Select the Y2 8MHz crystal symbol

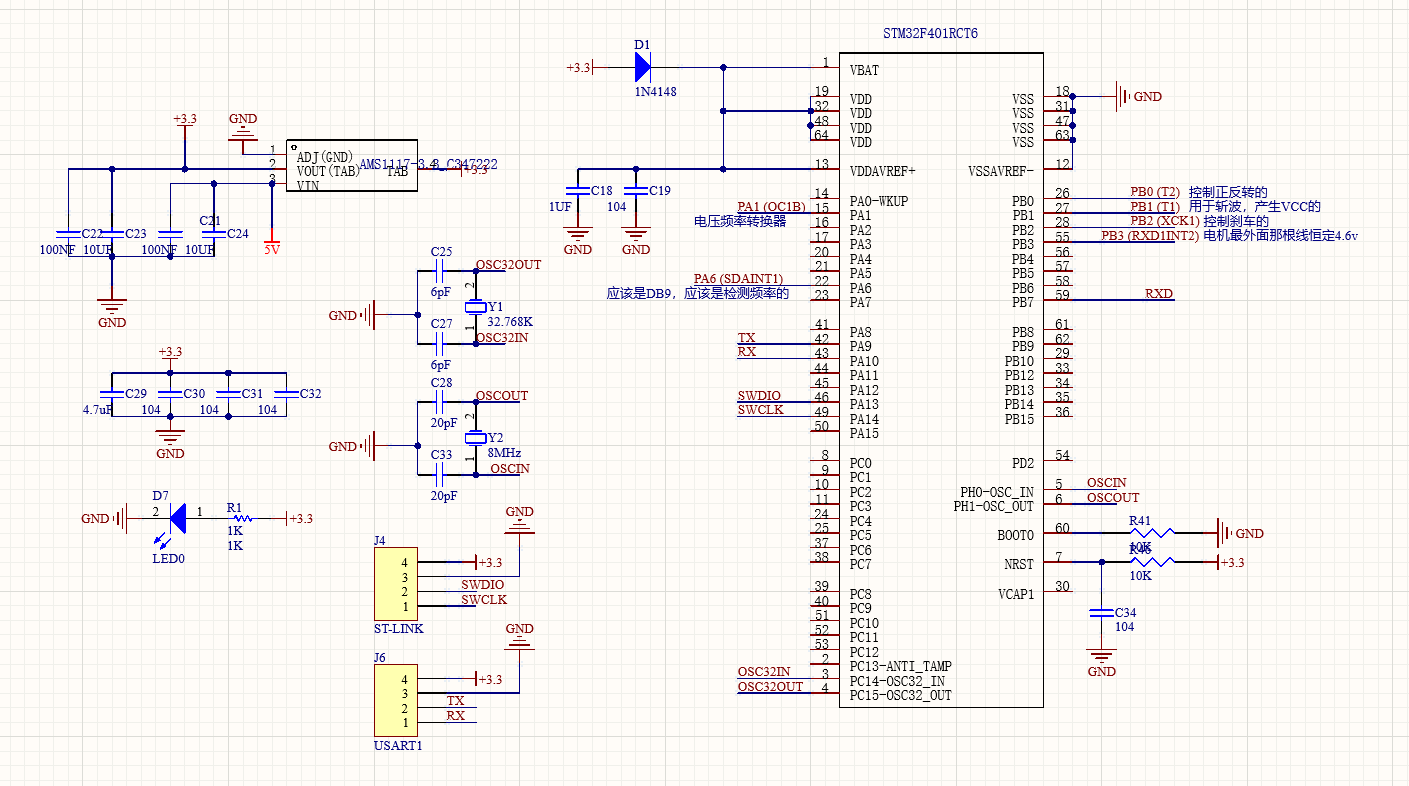click(476, 438)
